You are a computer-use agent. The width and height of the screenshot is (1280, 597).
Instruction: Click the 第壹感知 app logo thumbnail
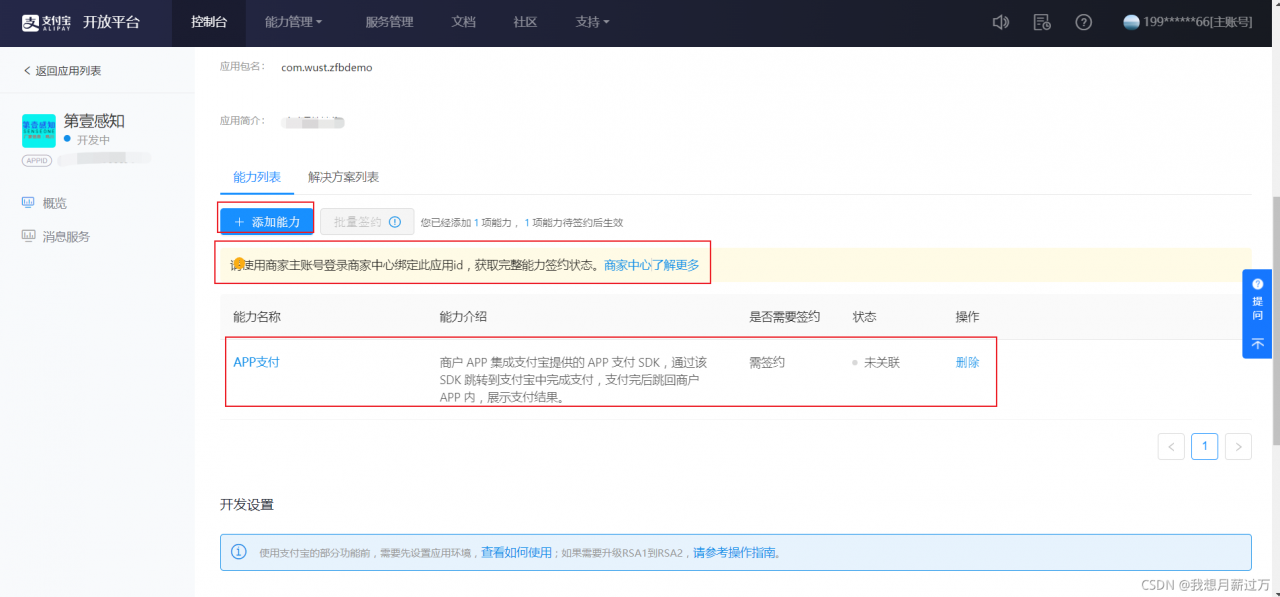38,130
